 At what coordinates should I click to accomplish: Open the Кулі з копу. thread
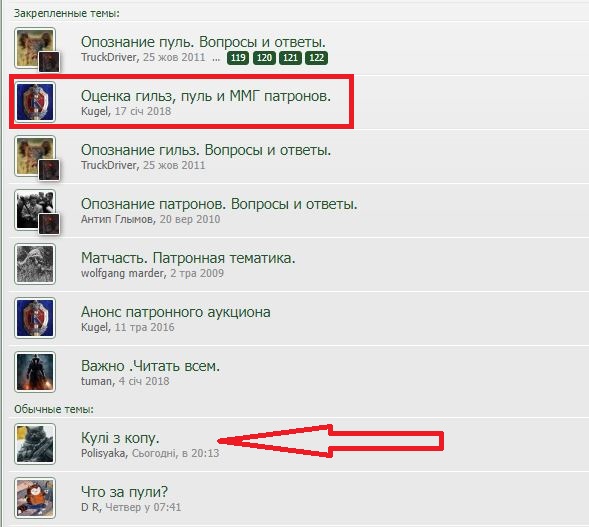(120, 438)
